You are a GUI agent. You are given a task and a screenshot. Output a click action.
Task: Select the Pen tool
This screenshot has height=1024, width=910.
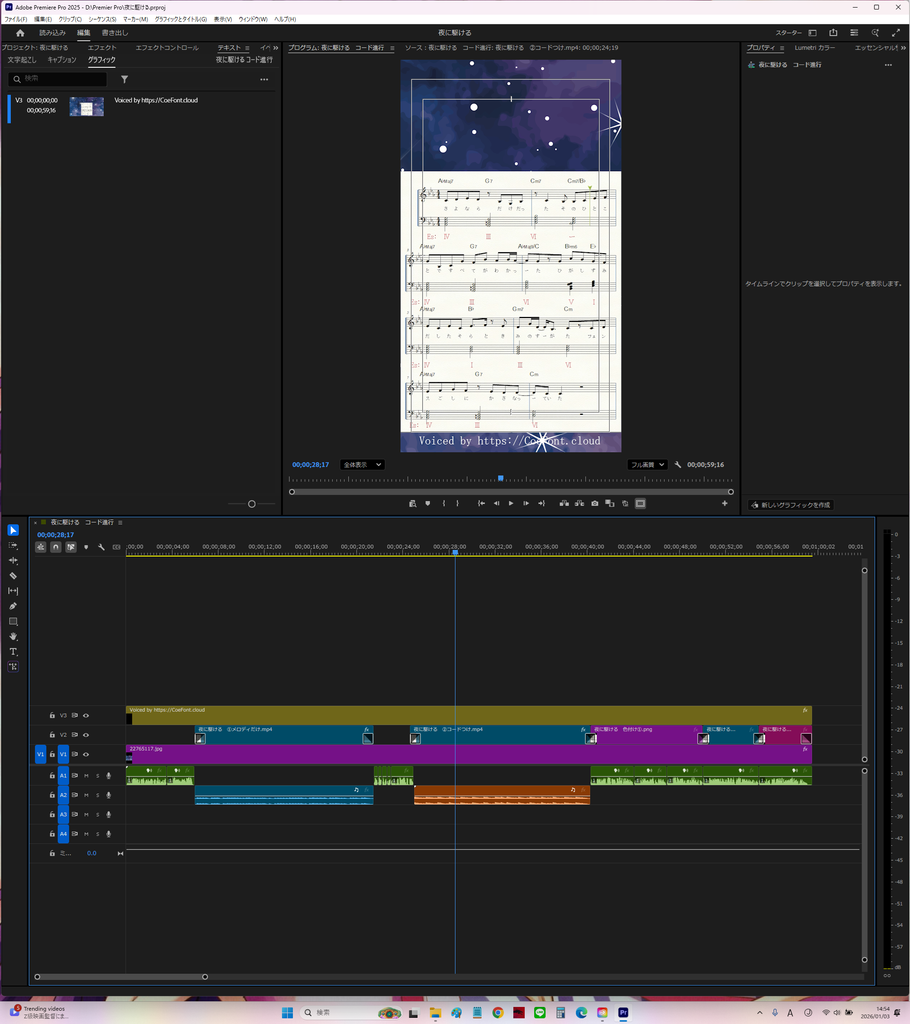13,606
